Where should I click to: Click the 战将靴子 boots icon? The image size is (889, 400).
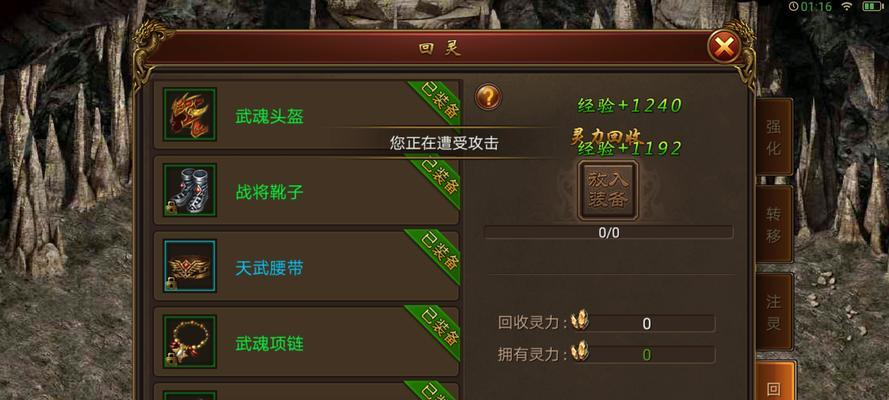(x=189, y=190)
